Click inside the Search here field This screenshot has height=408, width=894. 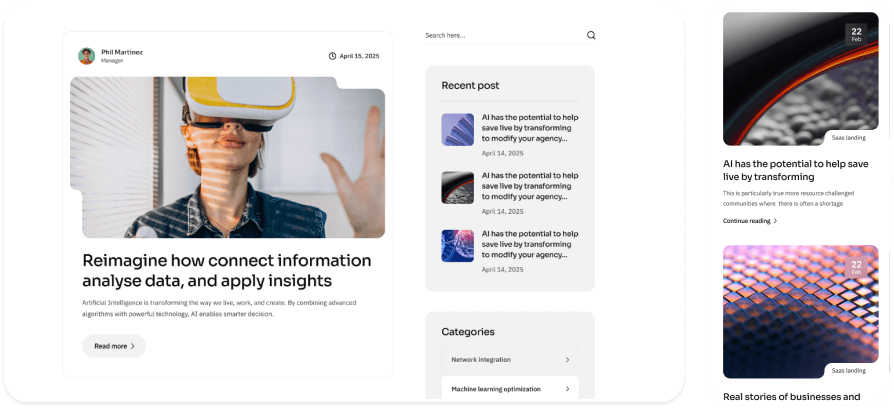[505, 35]
